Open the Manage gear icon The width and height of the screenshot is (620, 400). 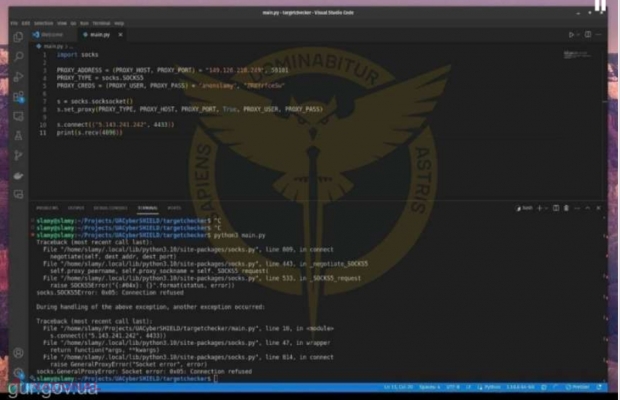pos(18,372)
